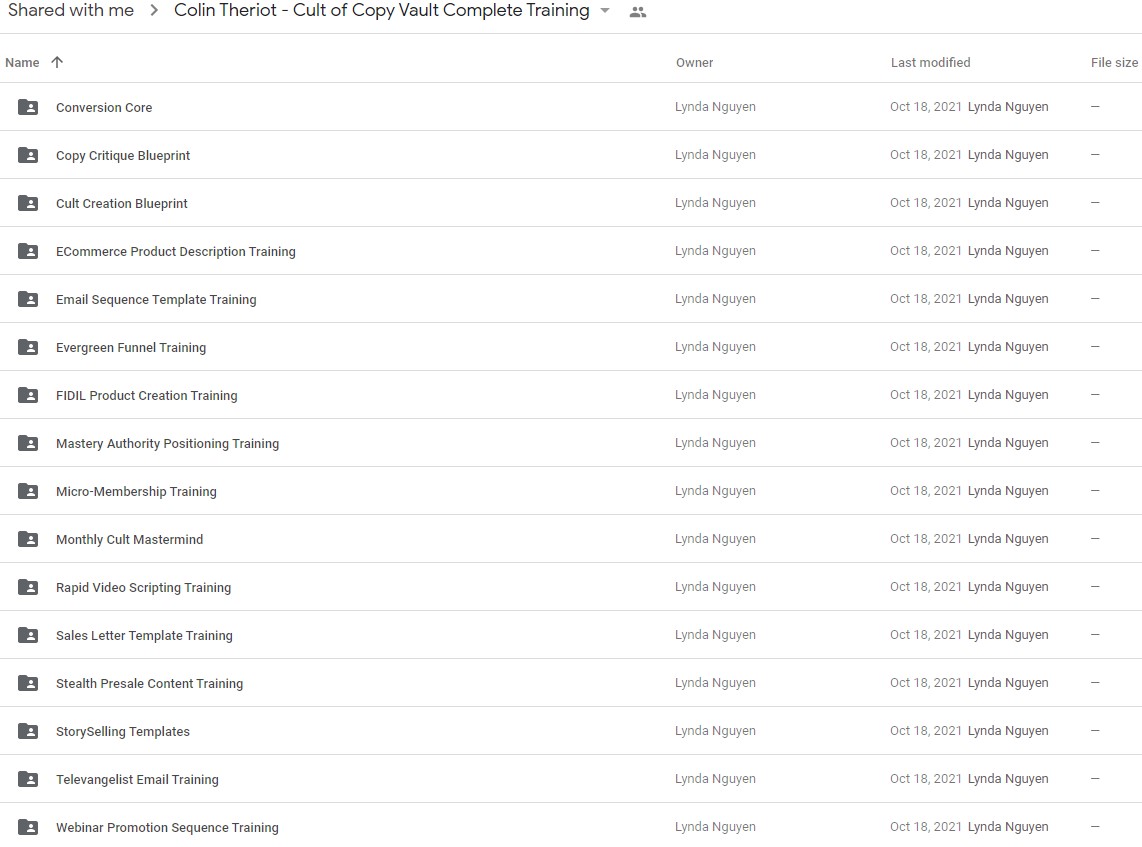The width and height of the screenshot is (1142, 847).
Task: Click owner Lynda Nguyen in Conversion Core row
Action: 715,107
